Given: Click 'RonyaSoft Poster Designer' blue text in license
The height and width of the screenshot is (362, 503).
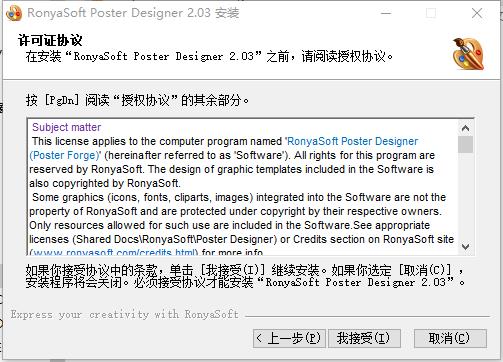Looking at the screenshot, I should click(x=352, y=141).
